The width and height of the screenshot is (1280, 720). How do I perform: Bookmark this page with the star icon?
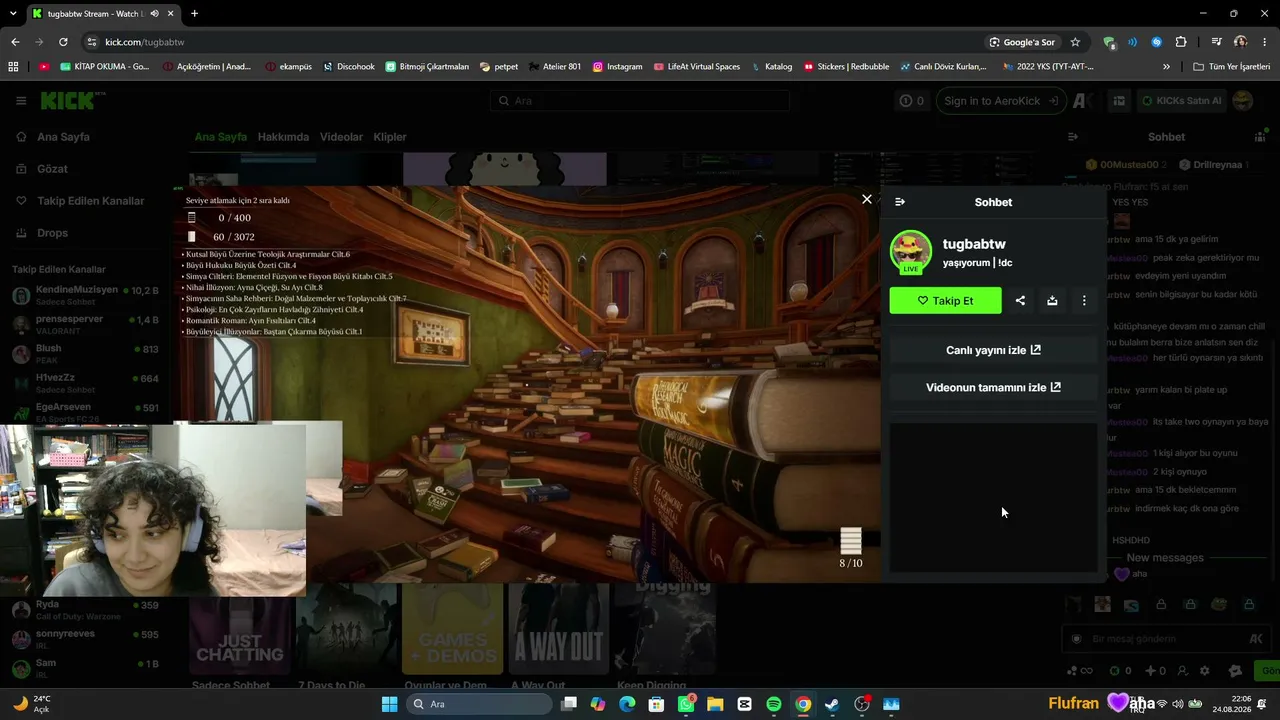tap(1075, 42)
